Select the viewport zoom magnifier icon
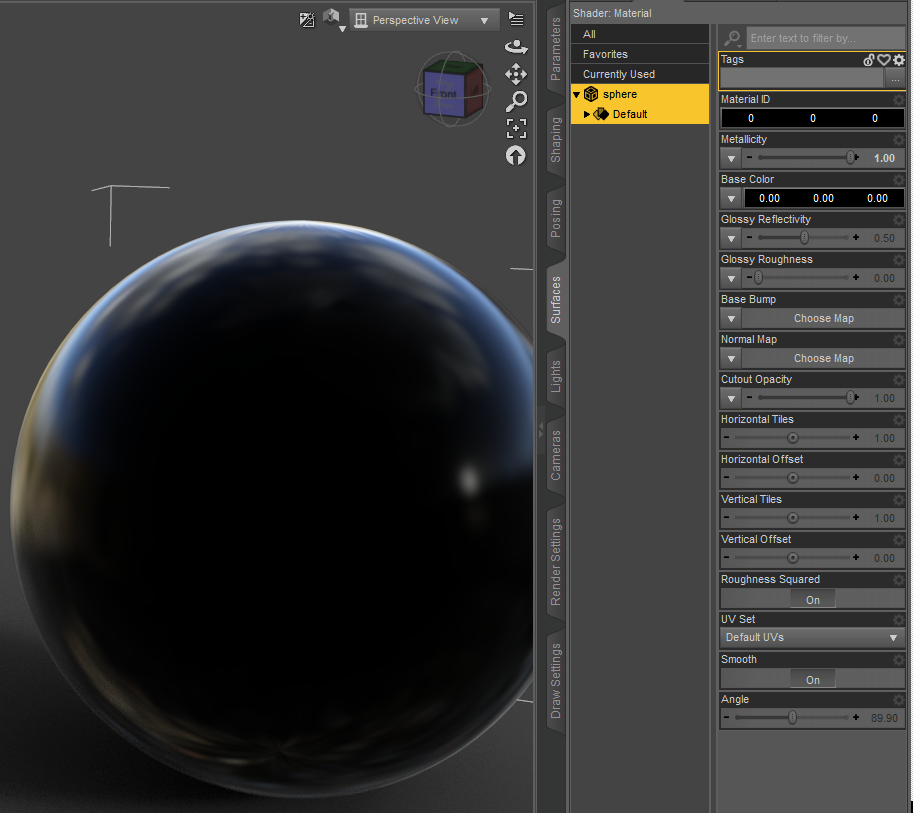The width and height of the screenshot is (913, 813). click(x=516, y=101)
